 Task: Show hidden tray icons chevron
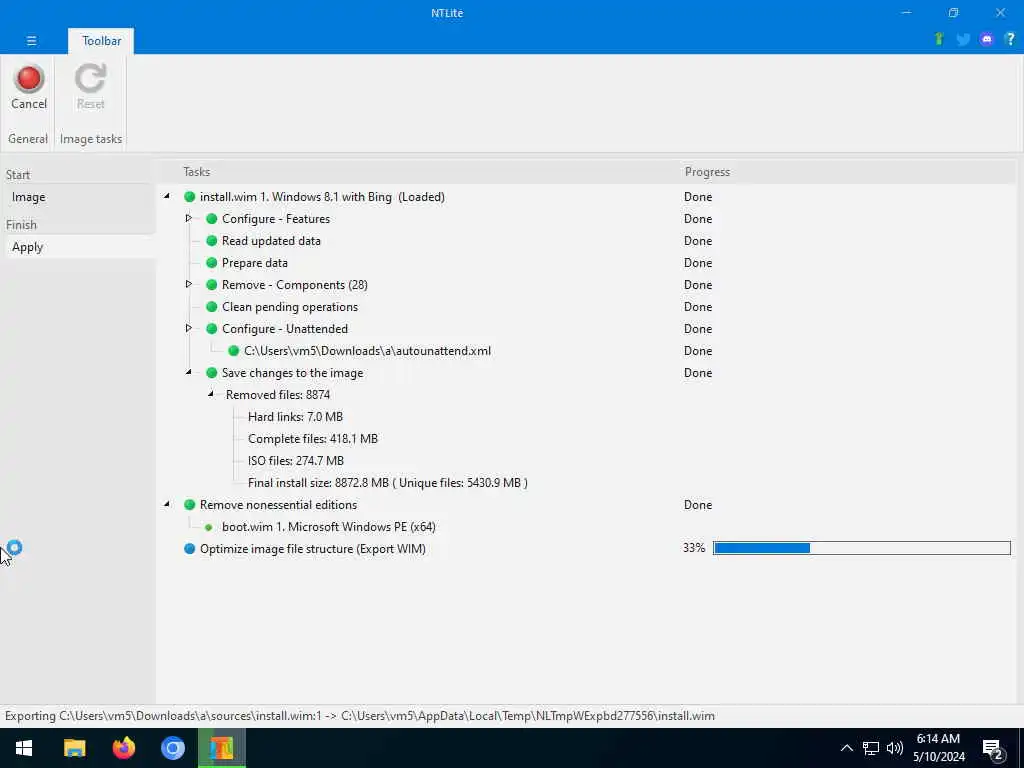846,748
